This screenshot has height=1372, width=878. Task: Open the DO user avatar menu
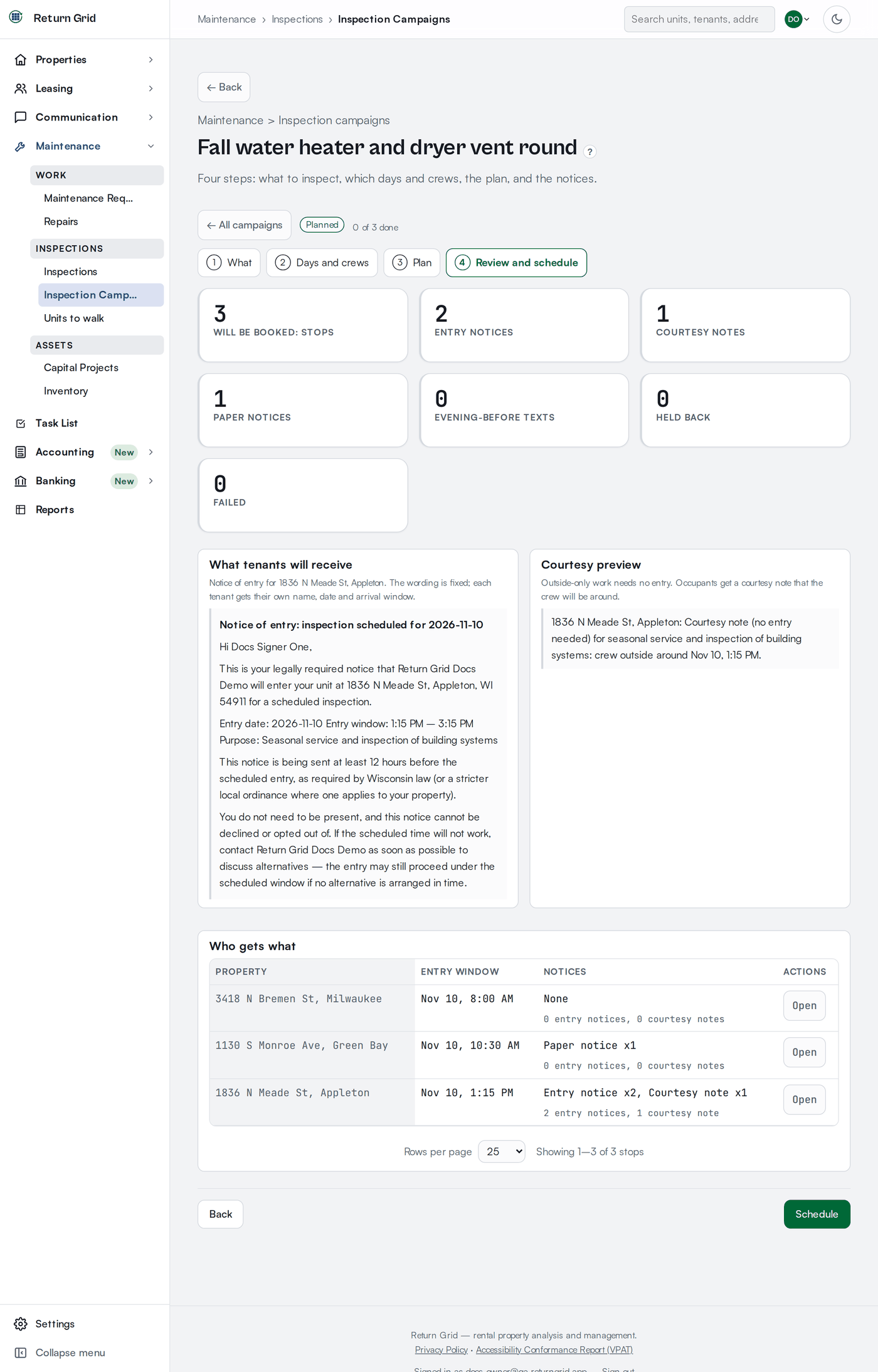(797, 19)
